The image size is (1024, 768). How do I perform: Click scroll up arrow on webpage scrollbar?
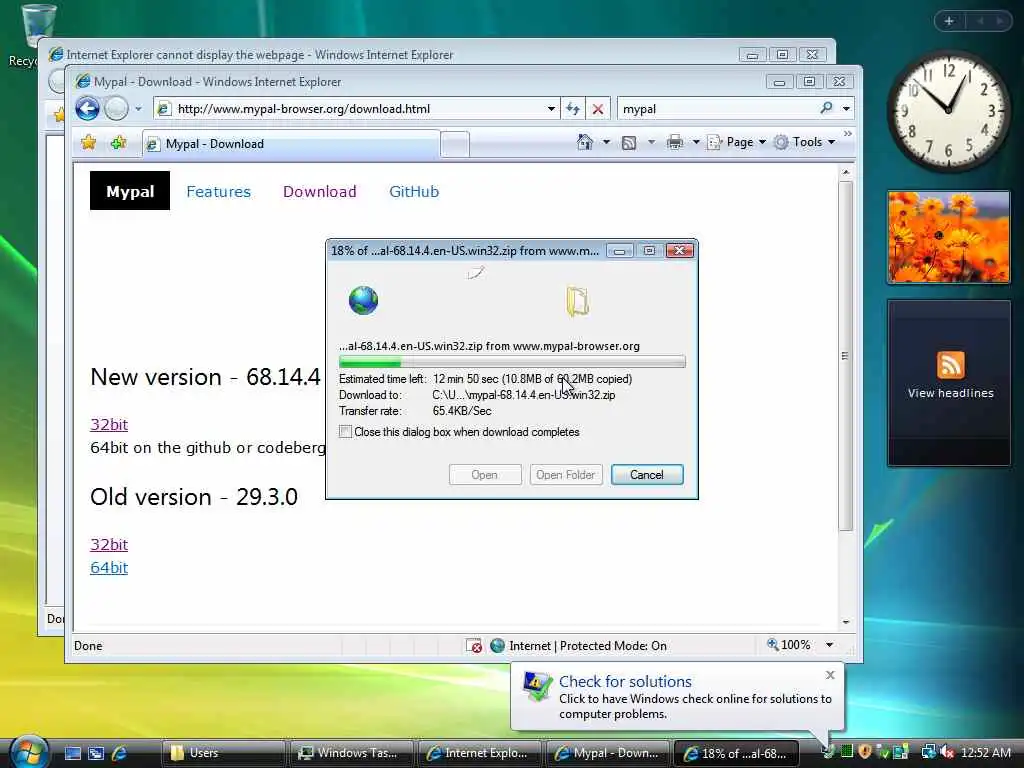click(845, 172)
